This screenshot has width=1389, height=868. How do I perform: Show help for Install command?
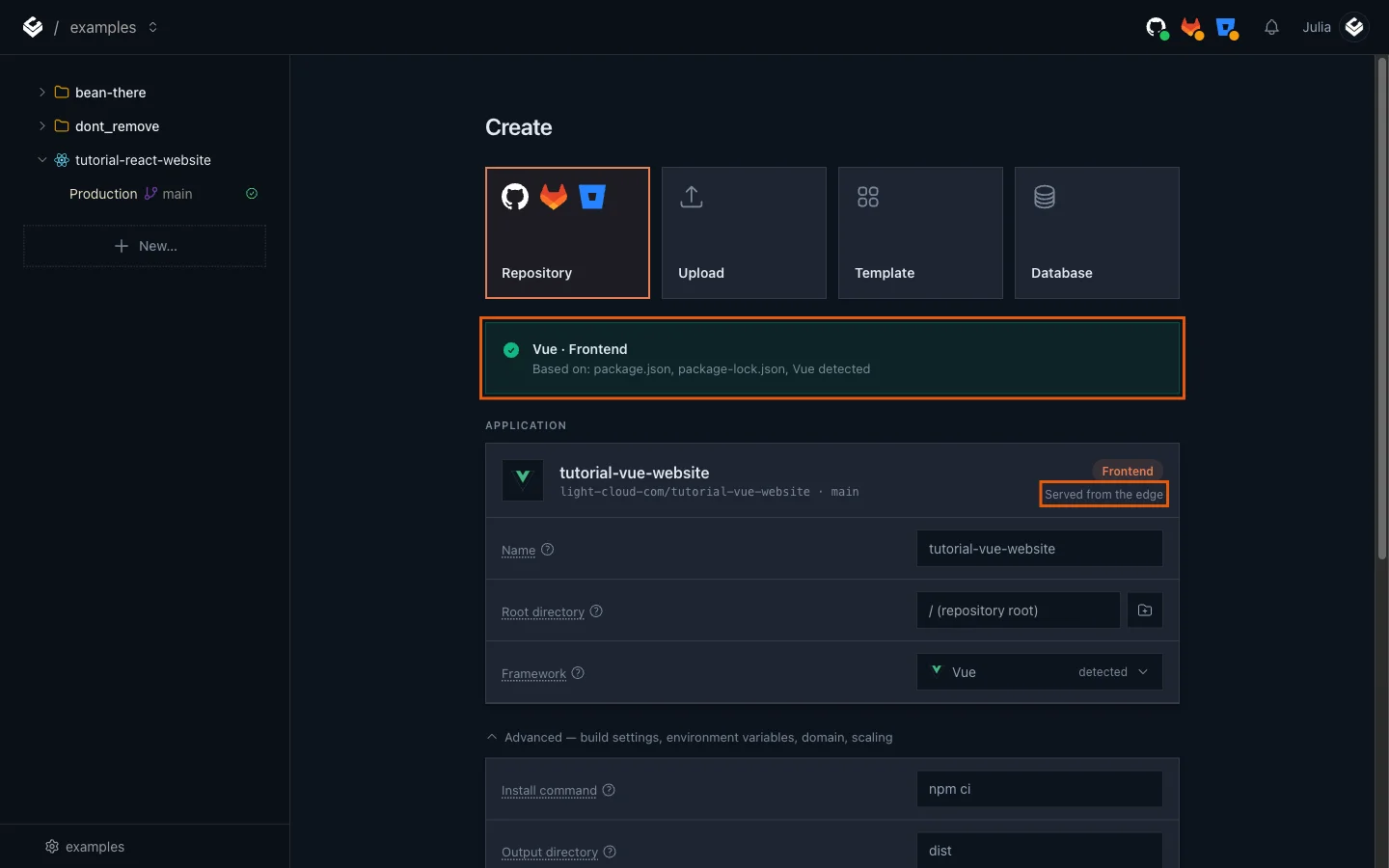click(x=609, y=790)
